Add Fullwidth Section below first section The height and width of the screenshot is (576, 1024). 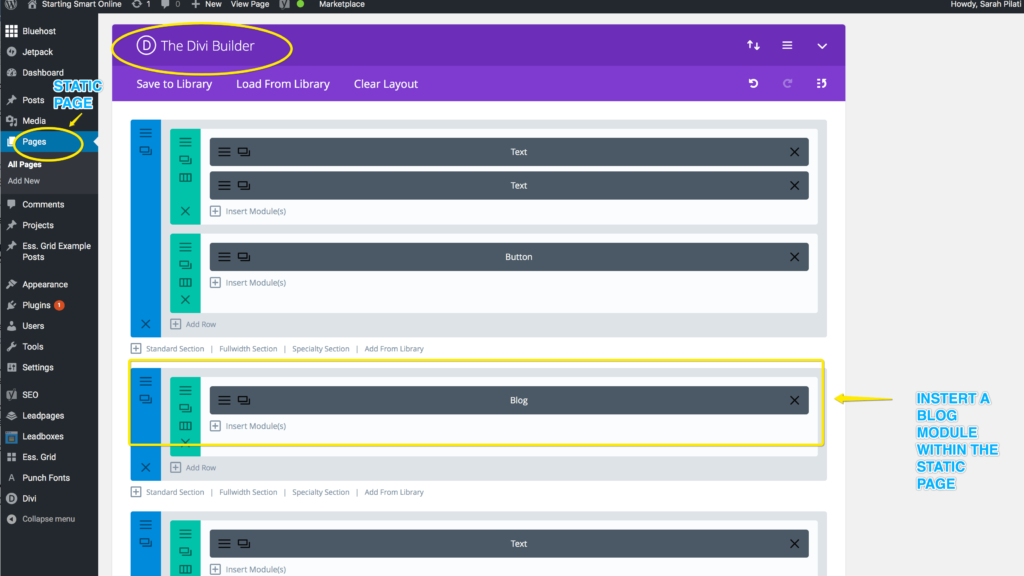point(248,349)
